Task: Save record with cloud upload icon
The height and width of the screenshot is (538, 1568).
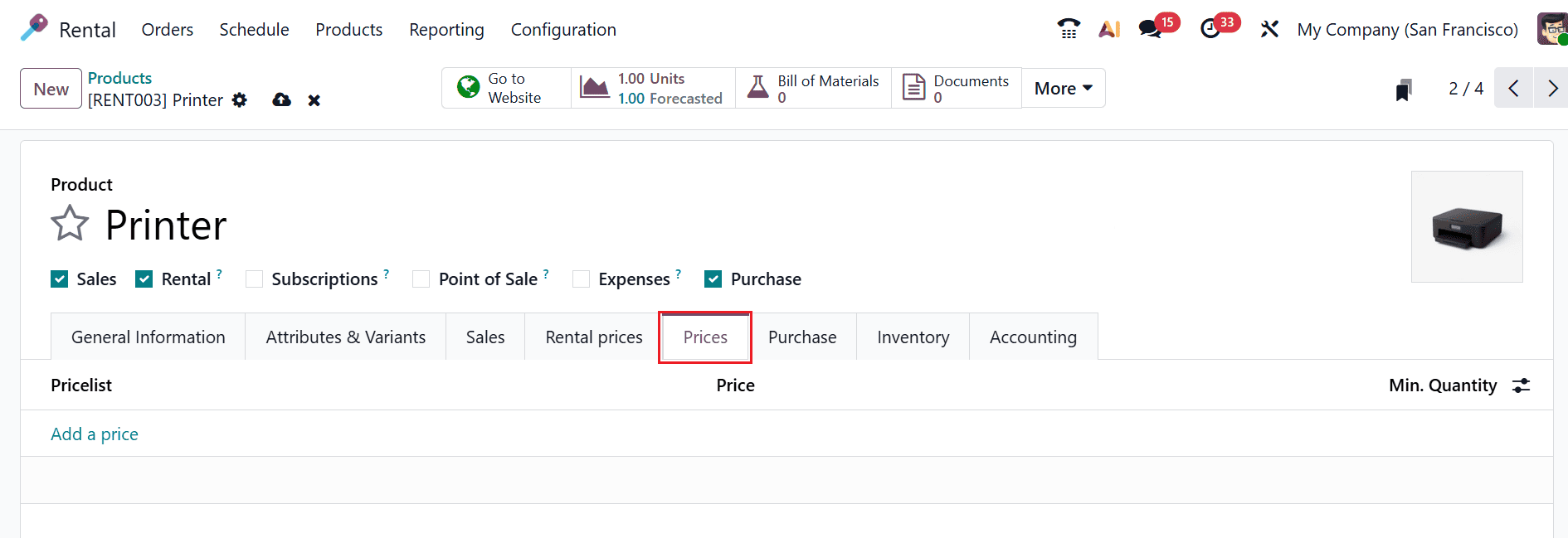Action: coord(282,100)
